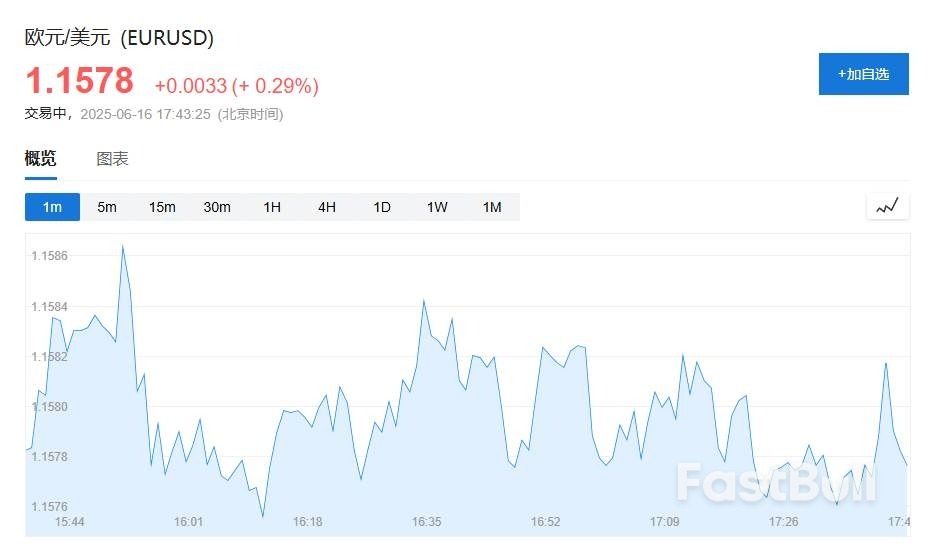This screenshot has width=933, height=546.
Task: Click the FastBull watermark logo
Action: (x=776, y=482)
